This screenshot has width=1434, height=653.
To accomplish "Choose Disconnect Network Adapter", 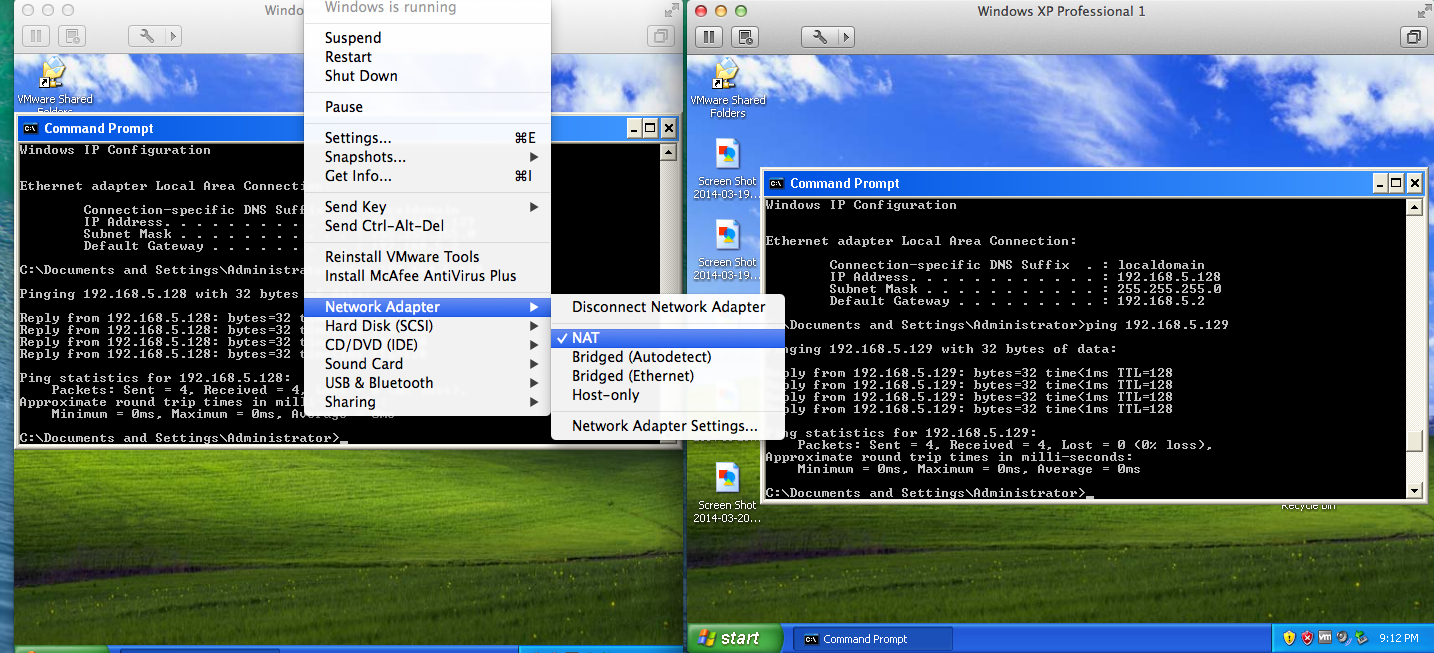I will pyautogui.click(x=668, y=307).
